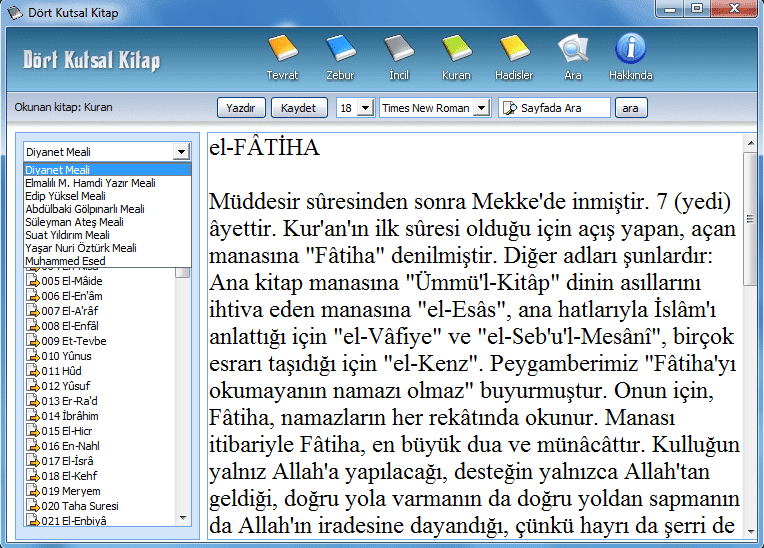Open sure 021 El-Enbiyâ

coord(74,521)
